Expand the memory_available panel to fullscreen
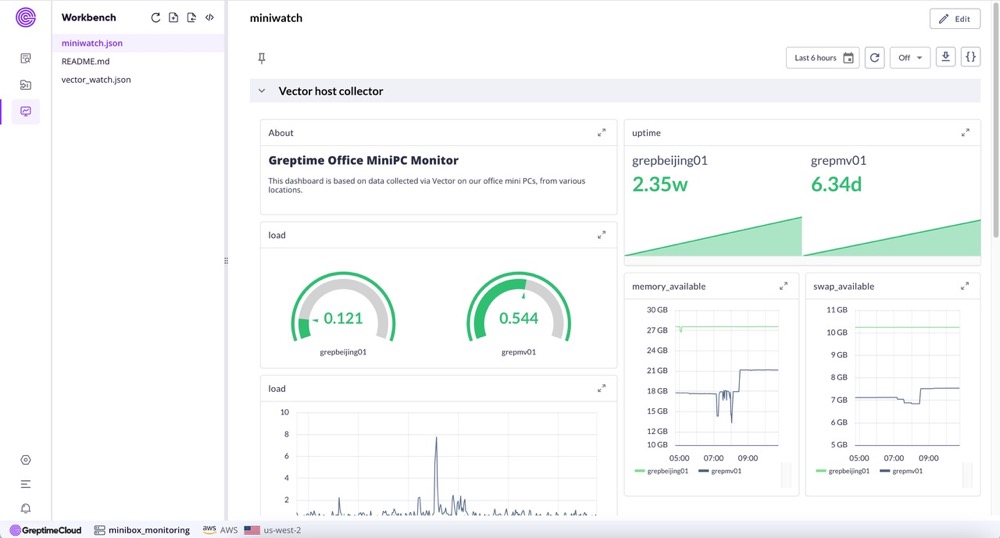Image resolution: width=1000 pixels, height=538 pixels. click(783, 286)
